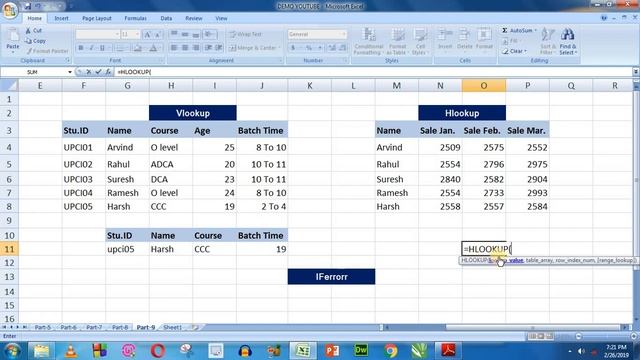
Task: Select column O header
Action: click(x=484, y=86)
